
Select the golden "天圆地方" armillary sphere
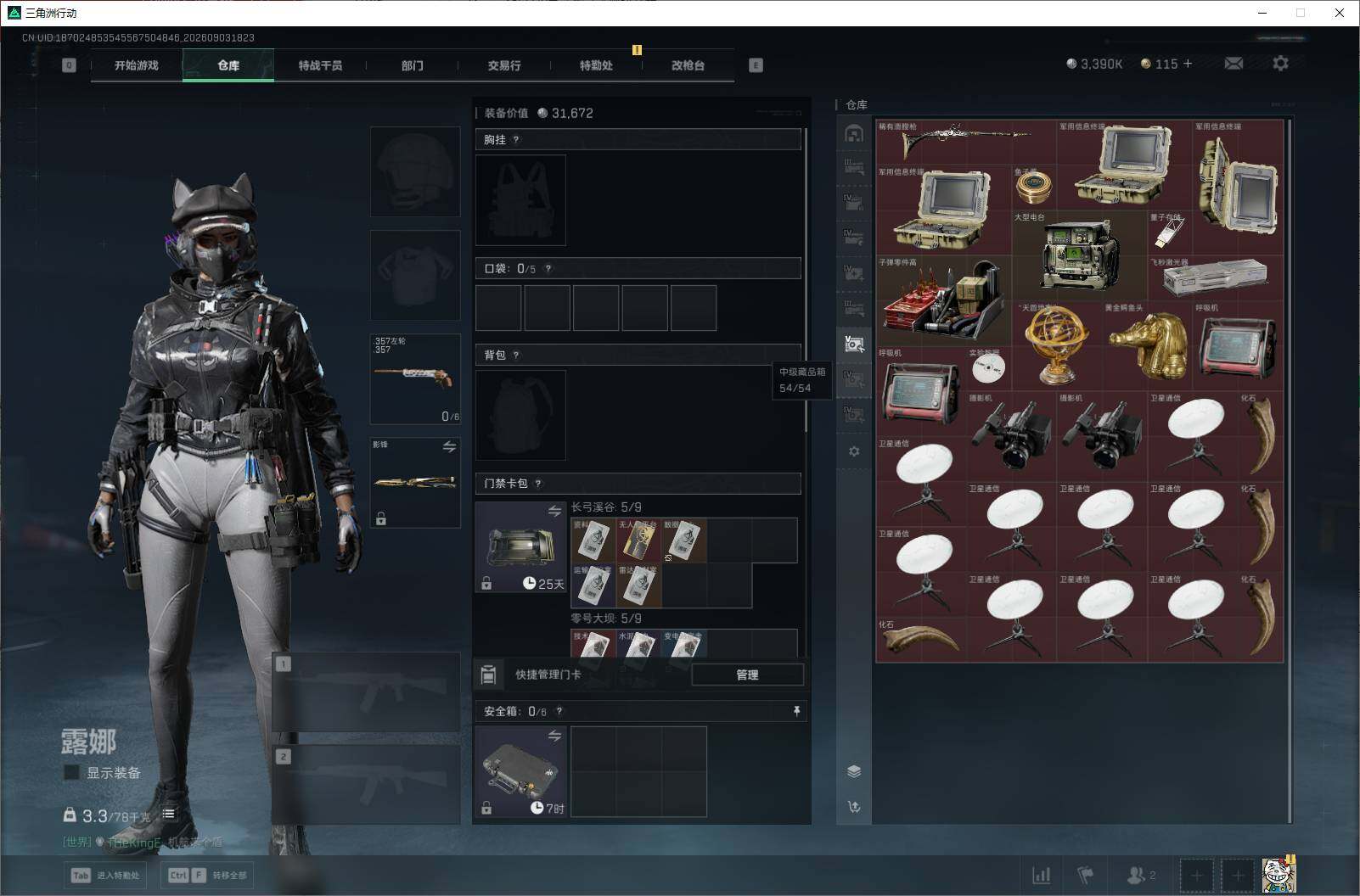tap(1057, 345)
